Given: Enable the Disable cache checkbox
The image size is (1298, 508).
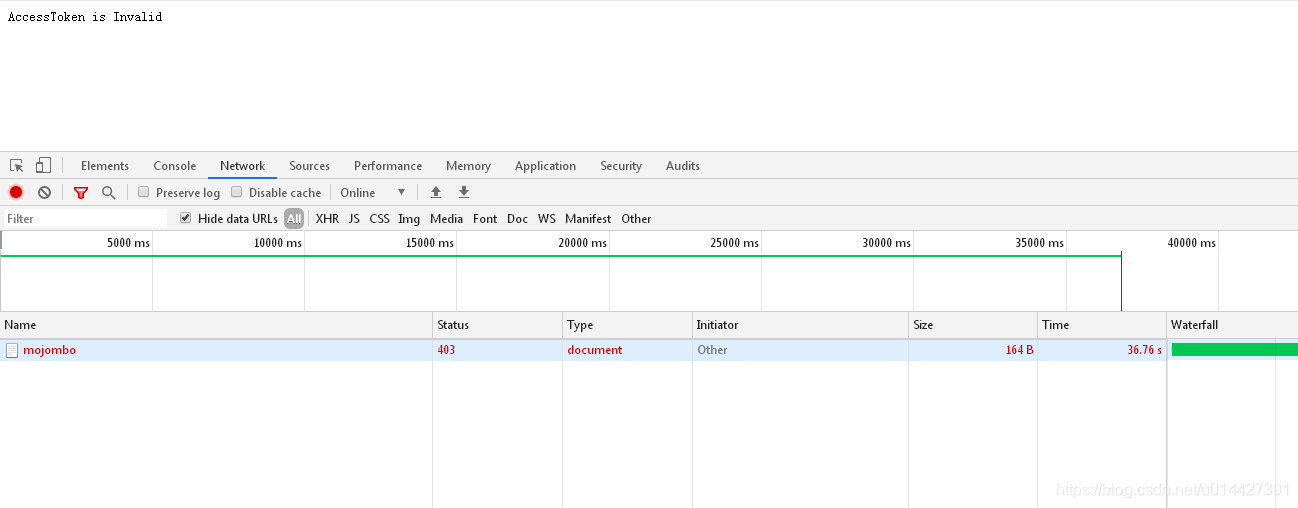Looking at the screenshot, I should (237, 192).
